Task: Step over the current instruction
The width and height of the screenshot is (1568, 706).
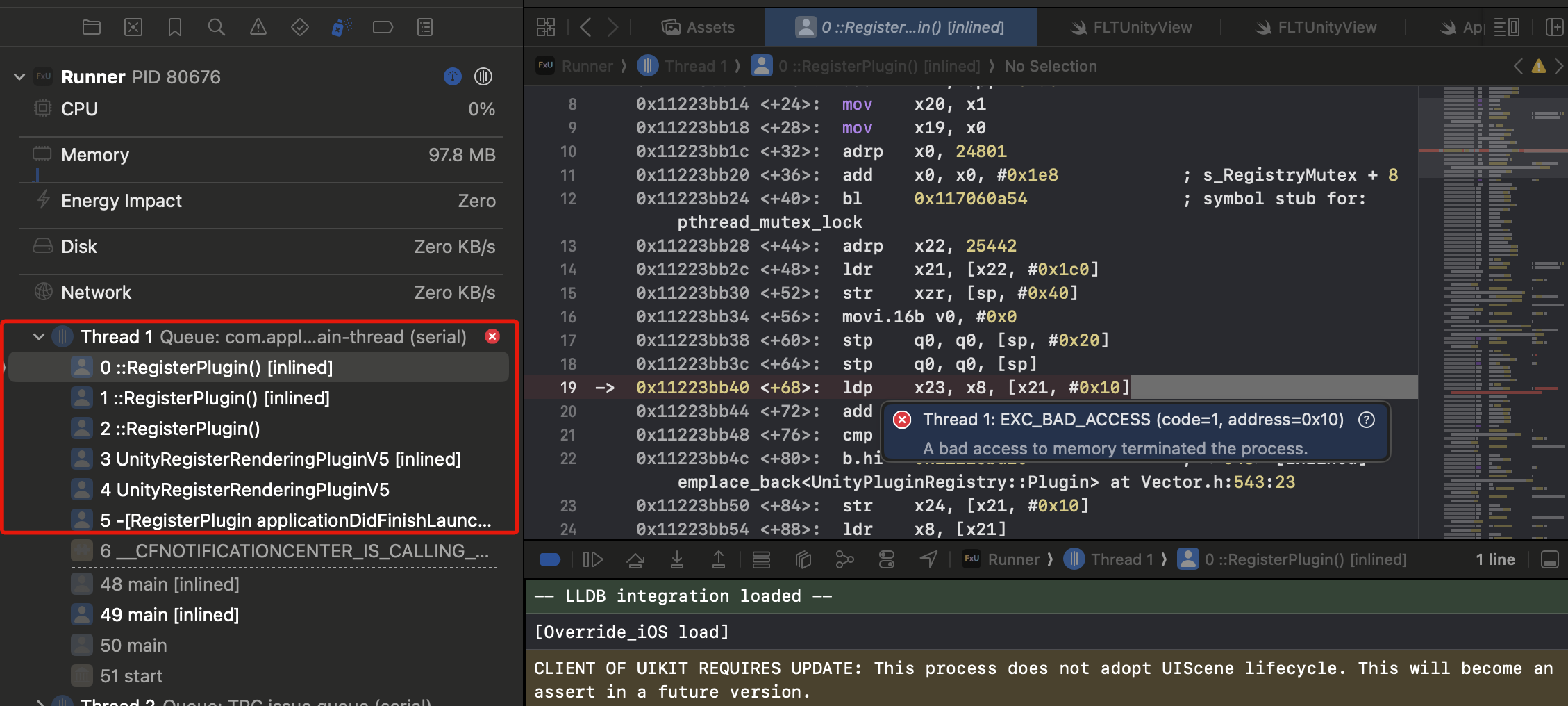Action: coord(635,559)
